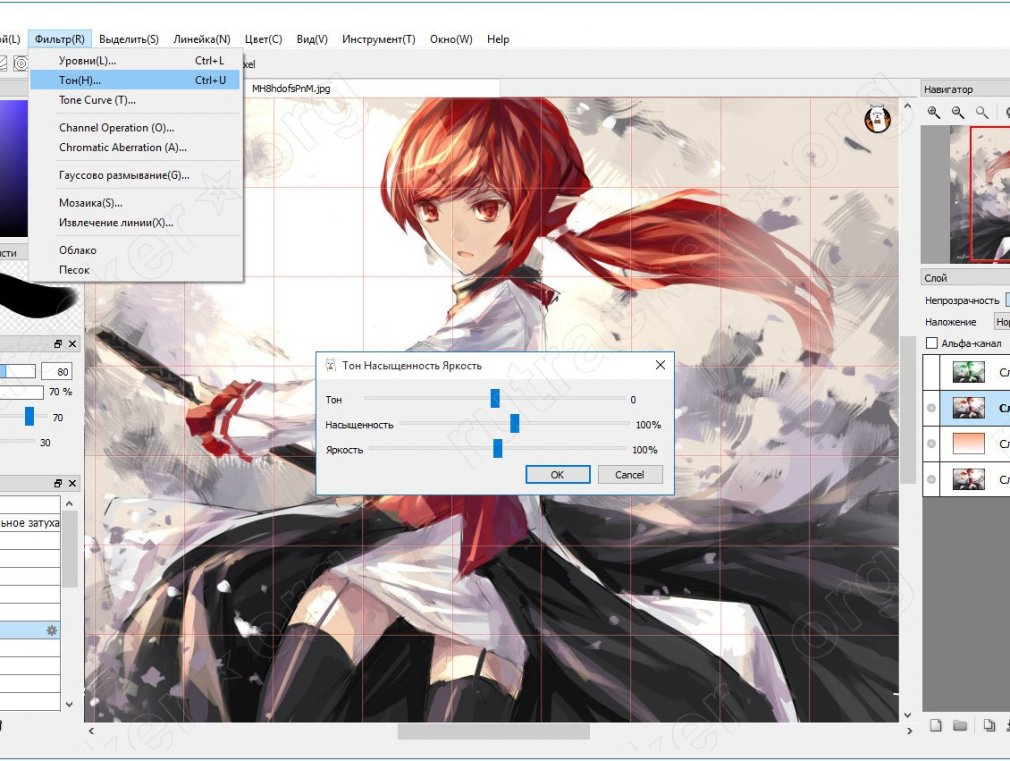Confirm the hue dialog with OK
The width and height of the screenshot is (1010, 761).
558,475
